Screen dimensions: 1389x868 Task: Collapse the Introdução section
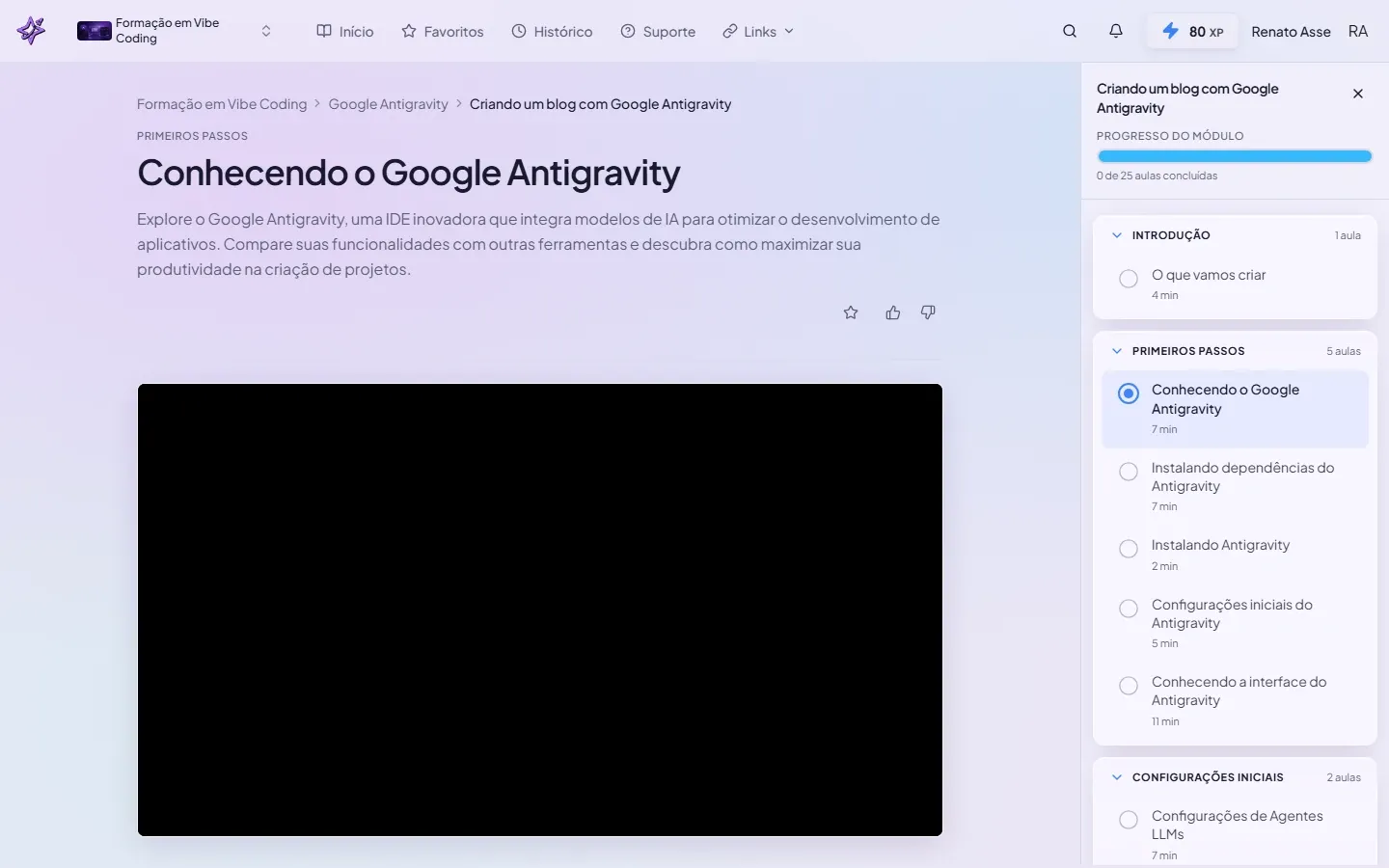[1117, 235]
